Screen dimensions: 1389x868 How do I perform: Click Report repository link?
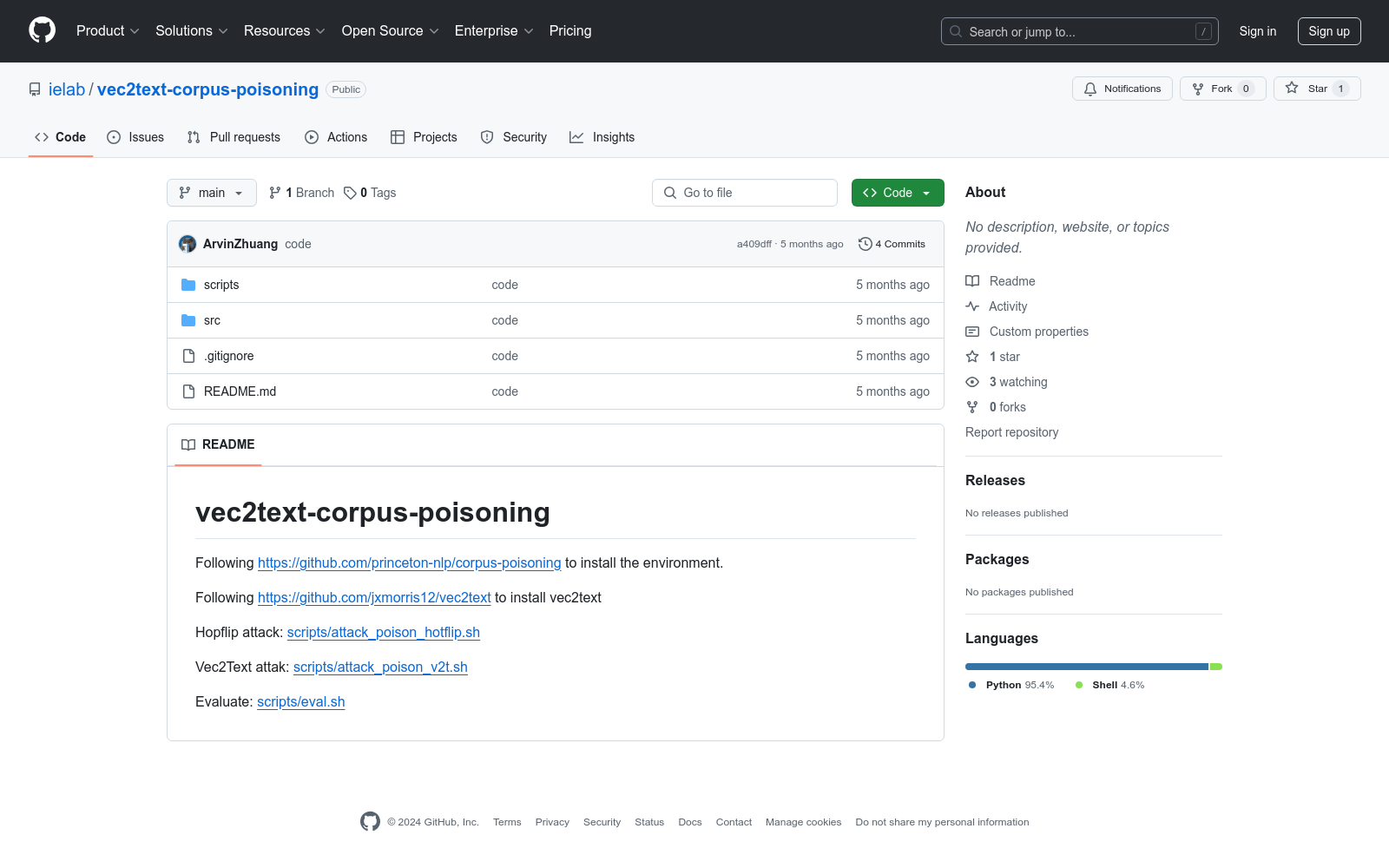tap(1012, 432)
